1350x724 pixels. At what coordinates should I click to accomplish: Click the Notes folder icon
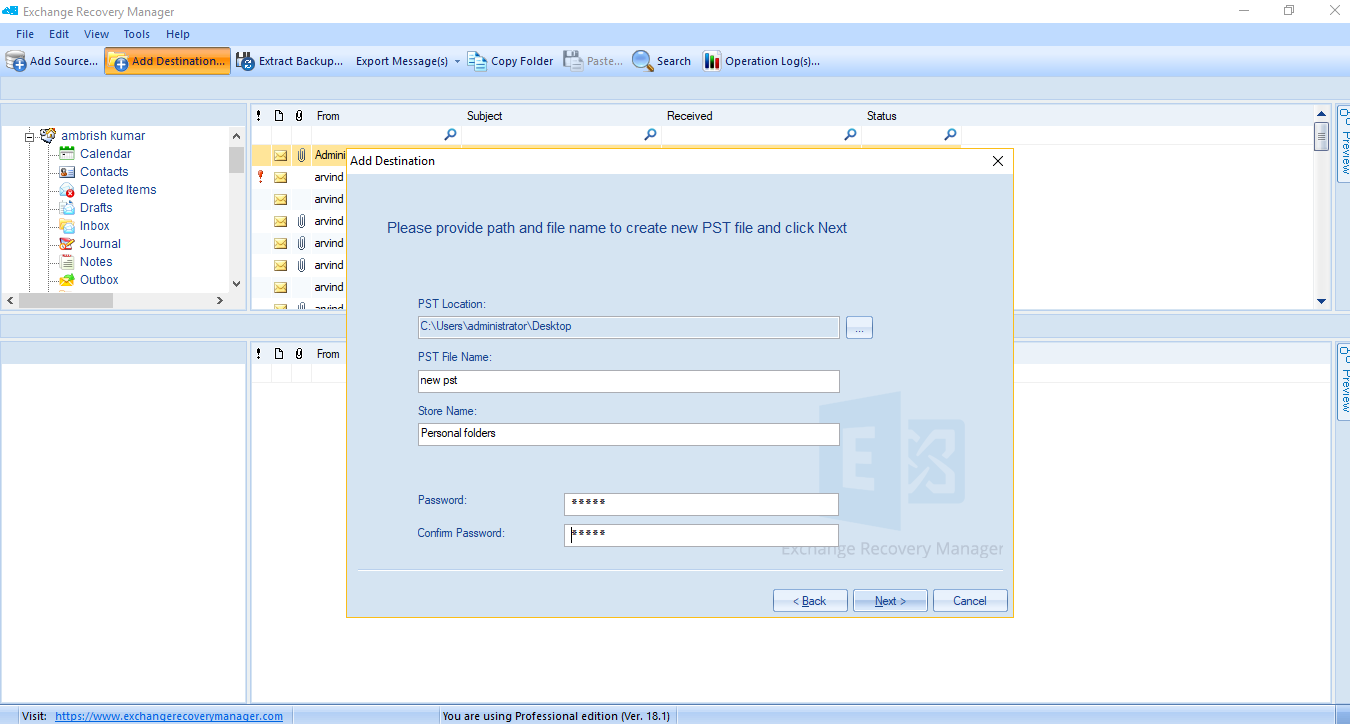click(x=67, y=262)
